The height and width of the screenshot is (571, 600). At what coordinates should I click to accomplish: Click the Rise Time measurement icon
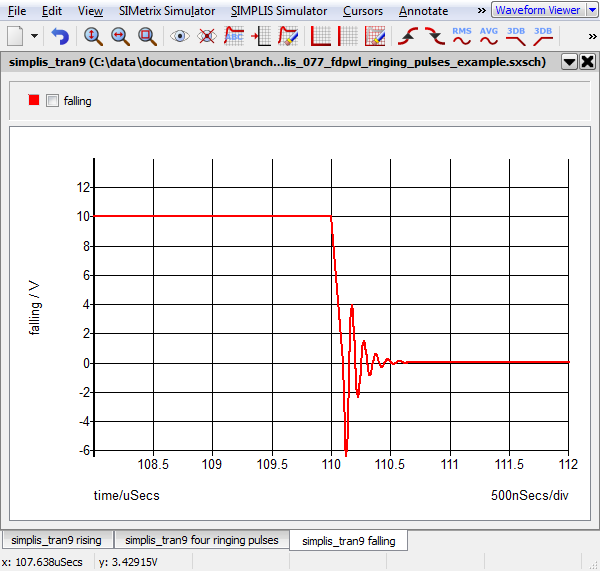tap(408, 37)
